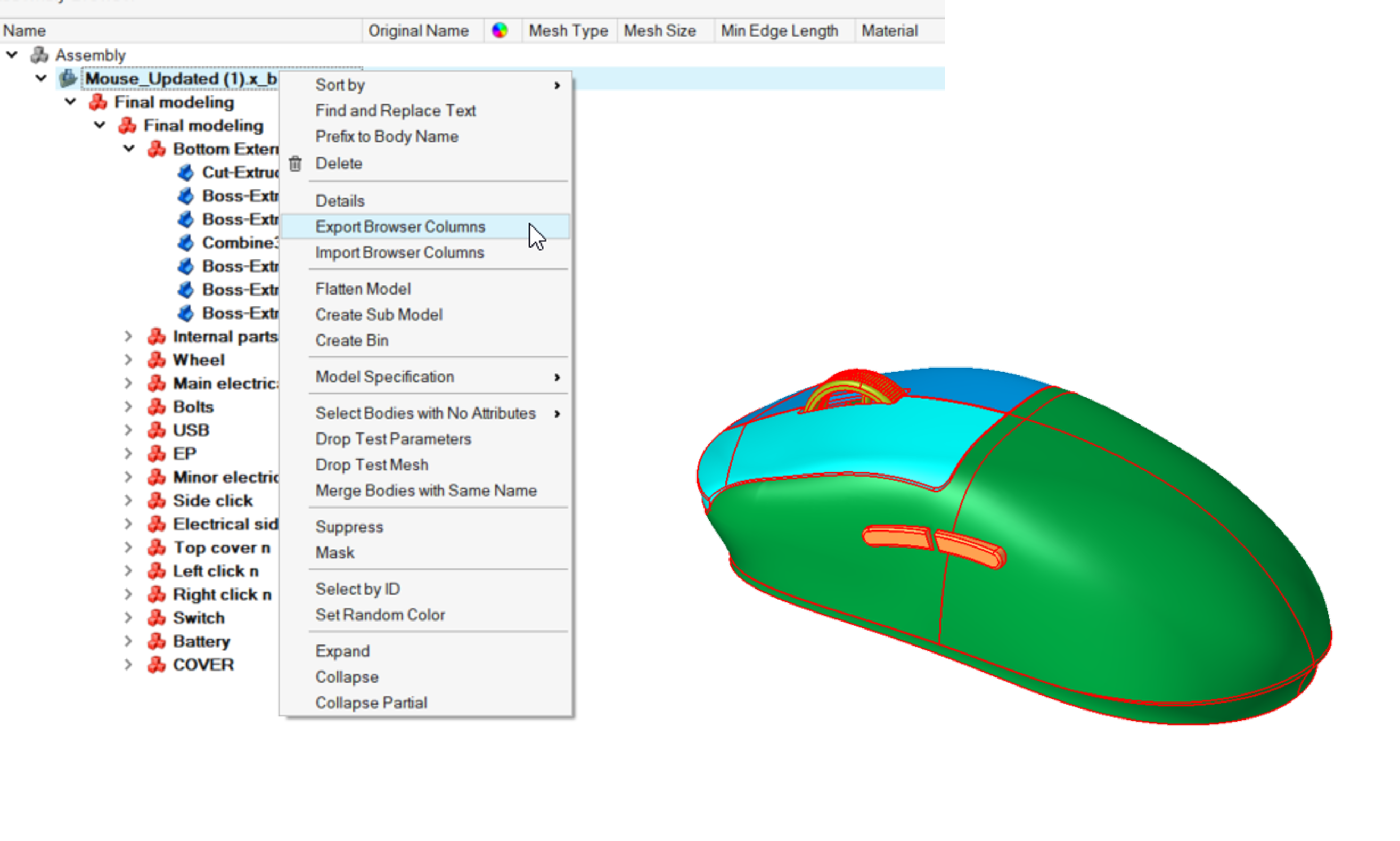Click the trash icon beside Delete
This screenshot has width=1400, height=841.
(295, 164)
